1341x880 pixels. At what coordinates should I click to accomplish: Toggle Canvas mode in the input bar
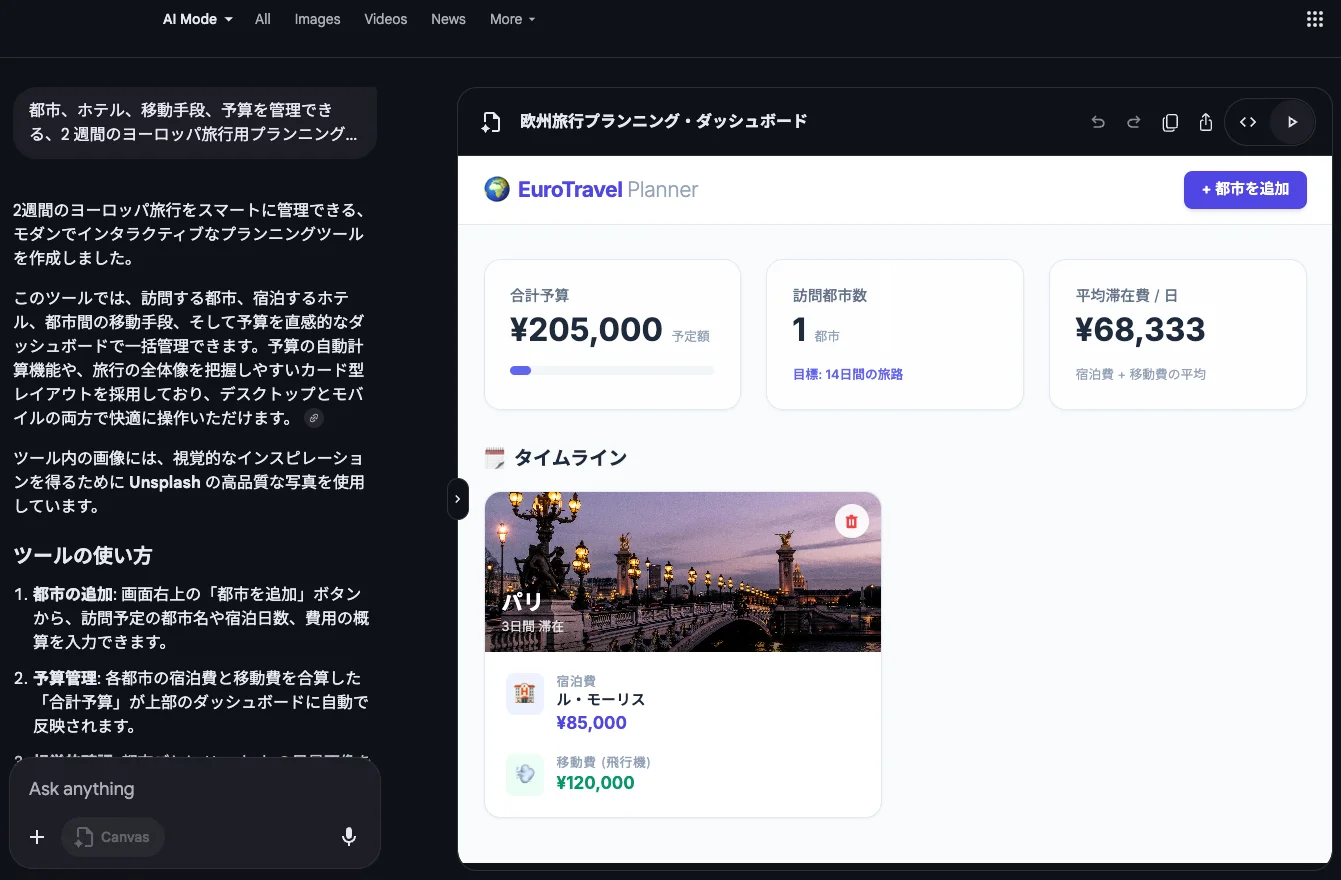112,837
